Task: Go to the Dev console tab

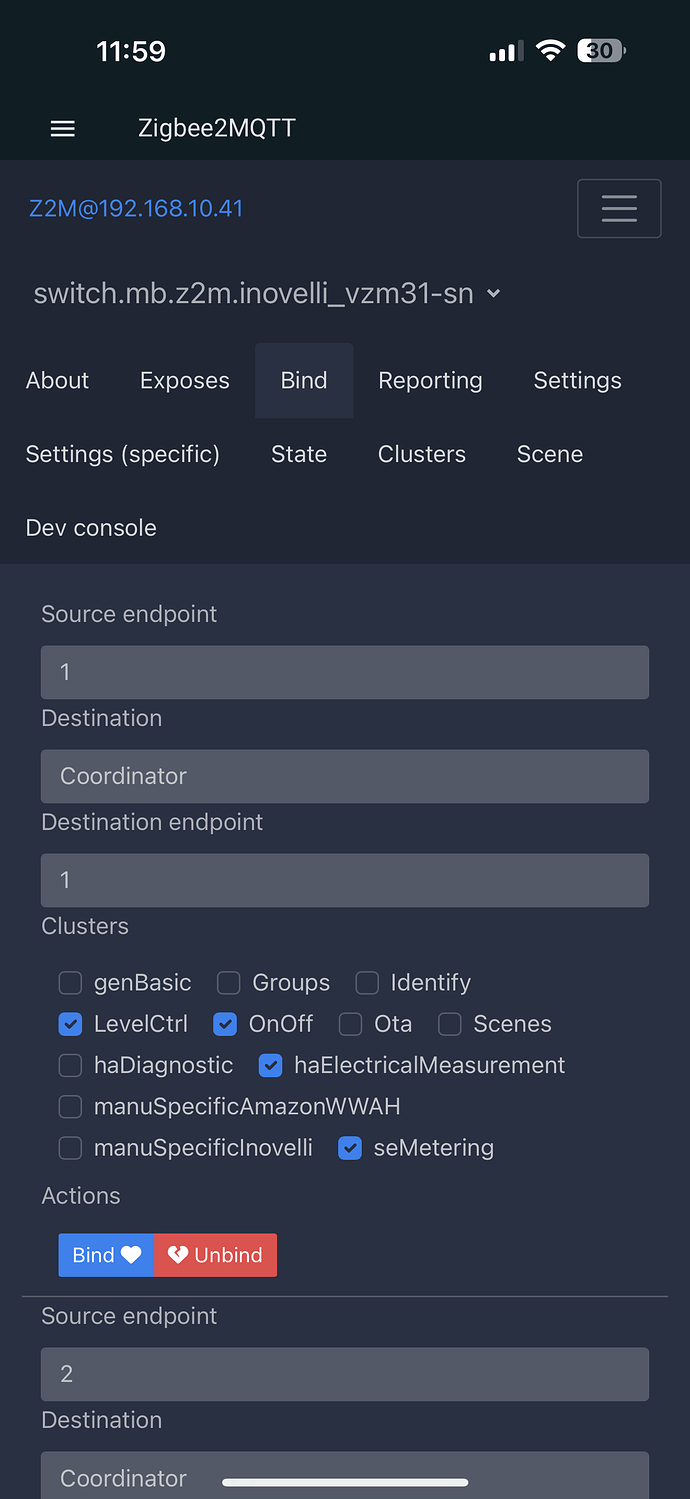Action: [91, 528]
